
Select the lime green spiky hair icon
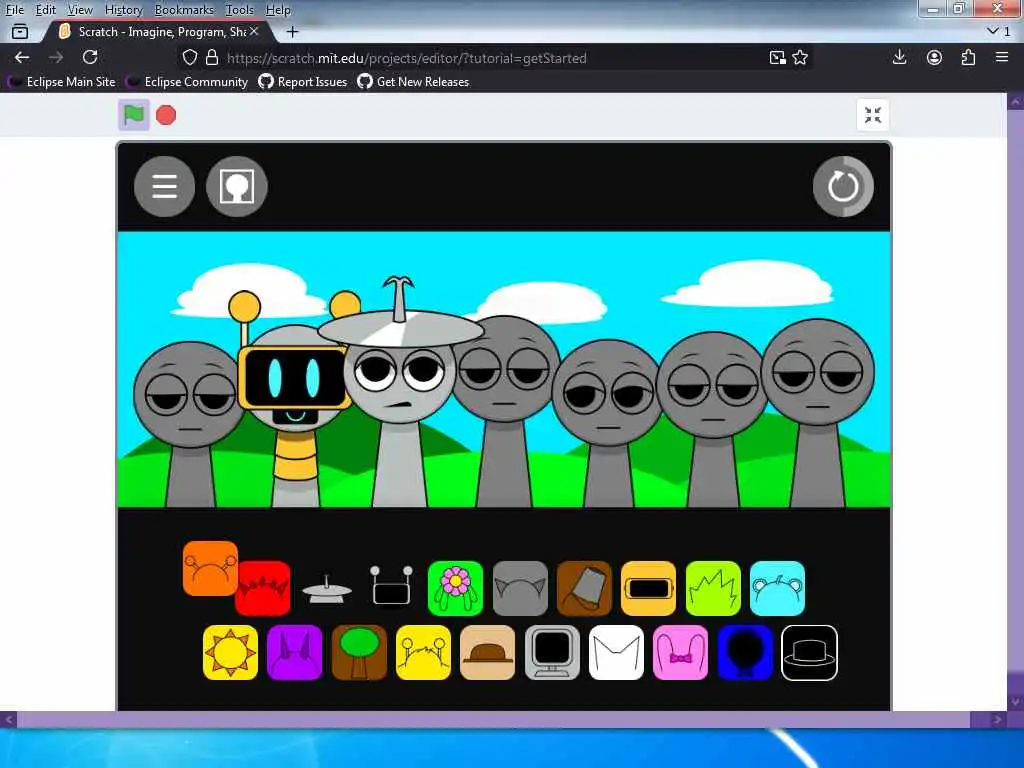click(x=713, y=588)
